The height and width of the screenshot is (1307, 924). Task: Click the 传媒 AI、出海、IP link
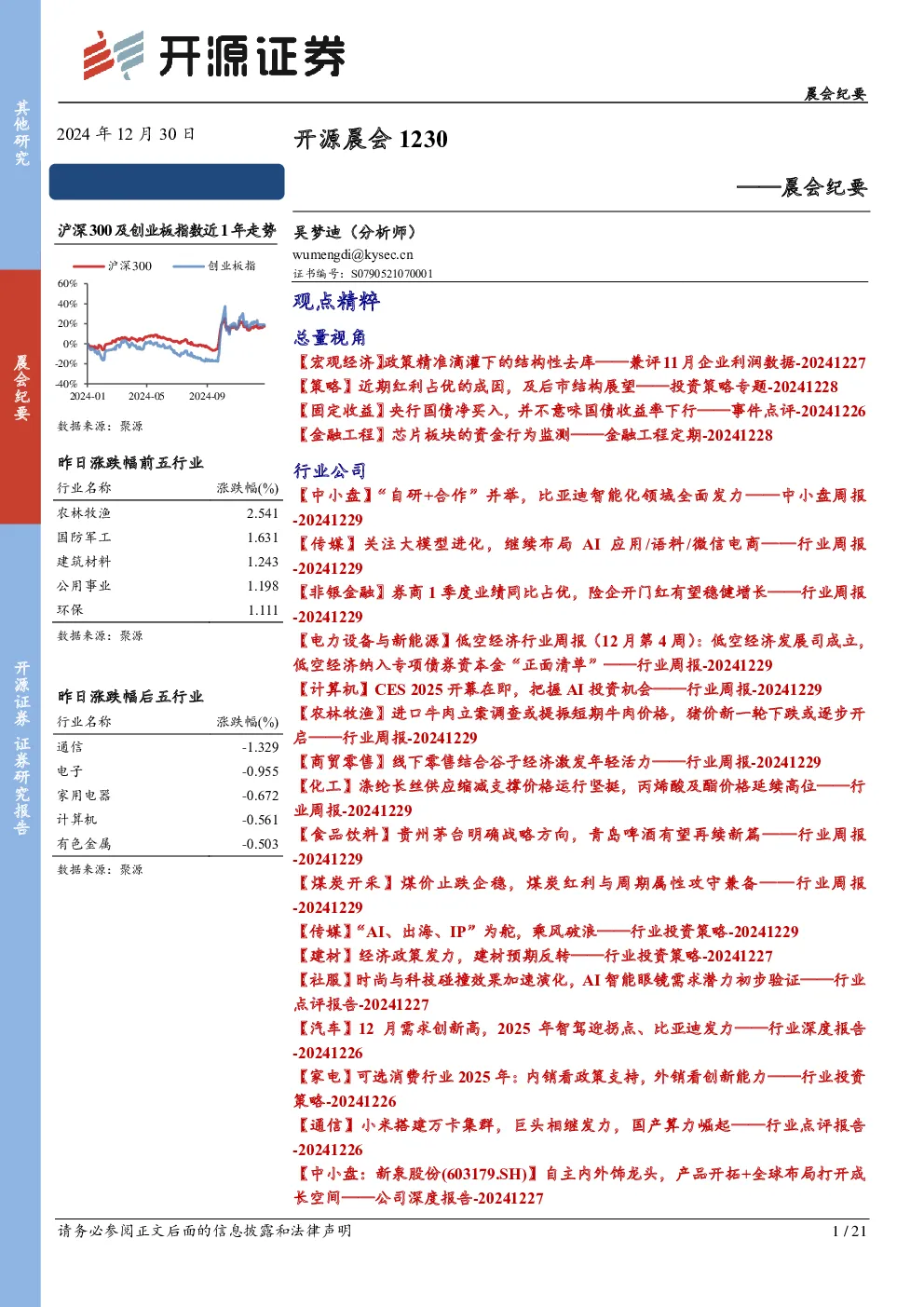[547, 932]
